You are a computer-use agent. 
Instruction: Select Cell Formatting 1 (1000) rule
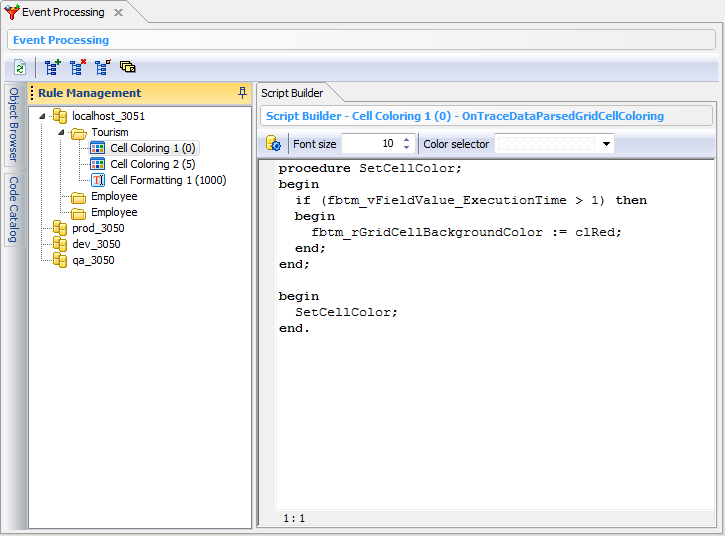(x=168, y=180)
